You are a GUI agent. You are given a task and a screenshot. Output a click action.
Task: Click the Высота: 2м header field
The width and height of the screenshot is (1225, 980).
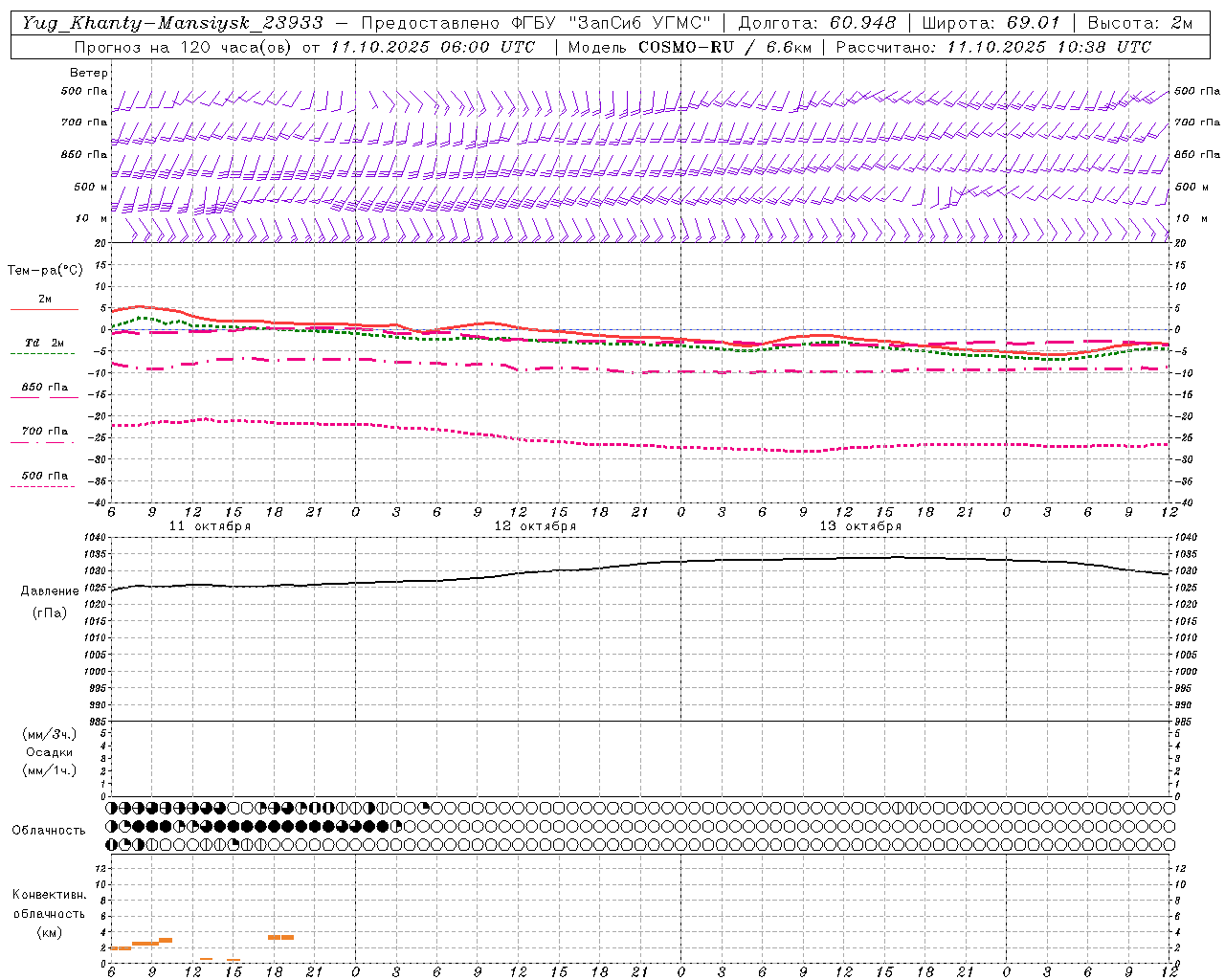[1140, 23]
